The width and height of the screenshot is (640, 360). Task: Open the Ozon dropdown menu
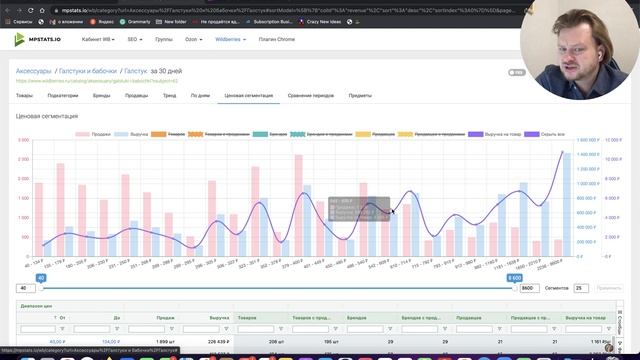193,40
